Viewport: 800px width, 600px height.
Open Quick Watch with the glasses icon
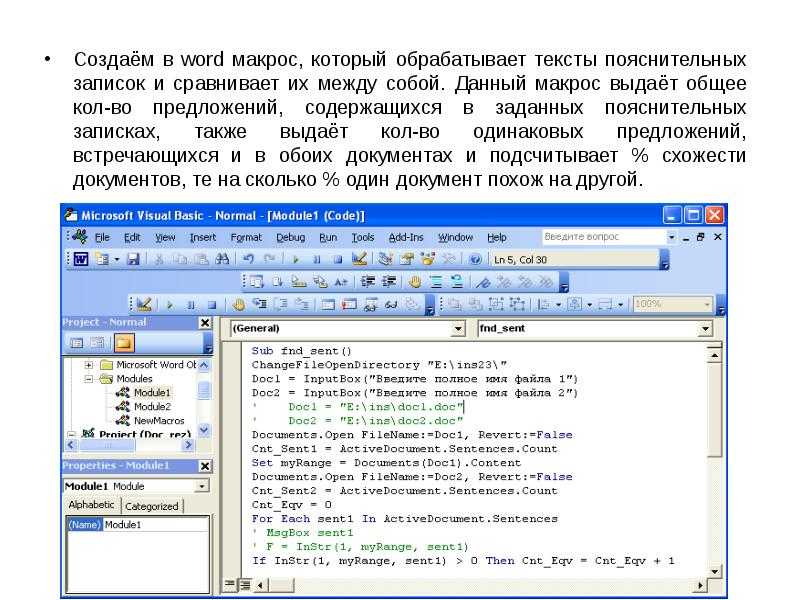(x=391, y=305)
